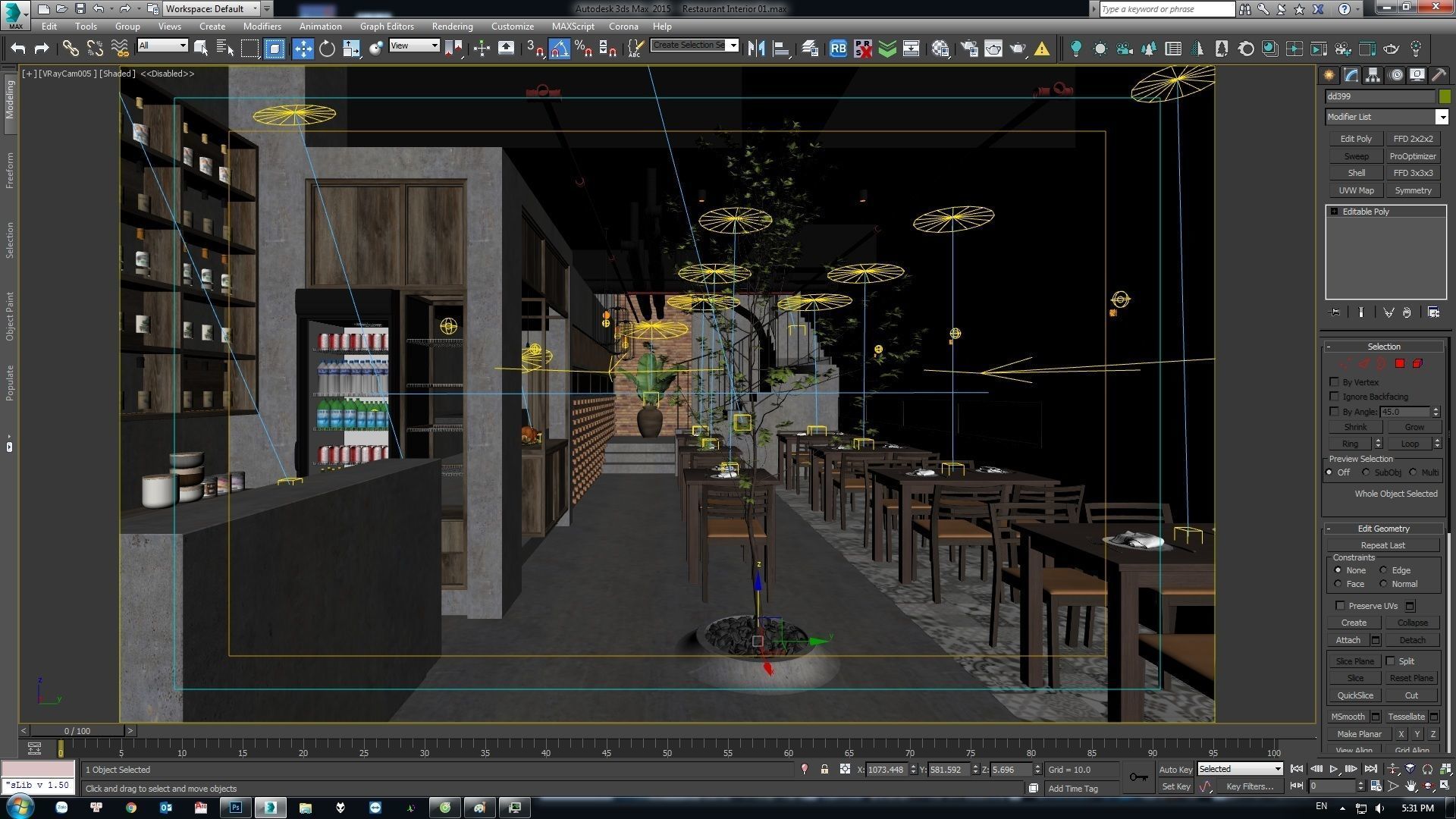Go to end frame button
The image size is (1456, 819).
point(1370,769)
